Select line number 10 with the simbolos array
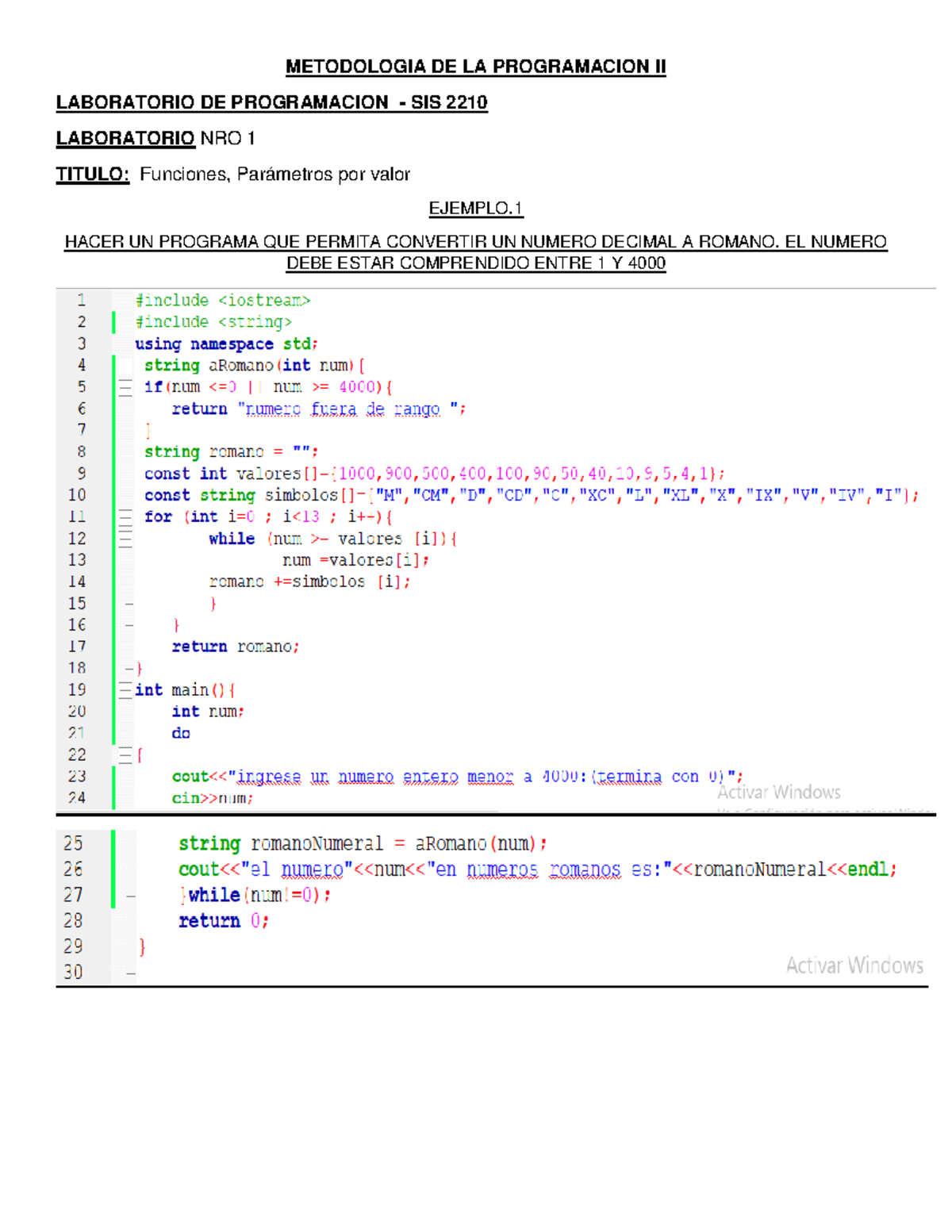Image resolution: width=952 pixels, height=1232 pixels. (79, 495)
